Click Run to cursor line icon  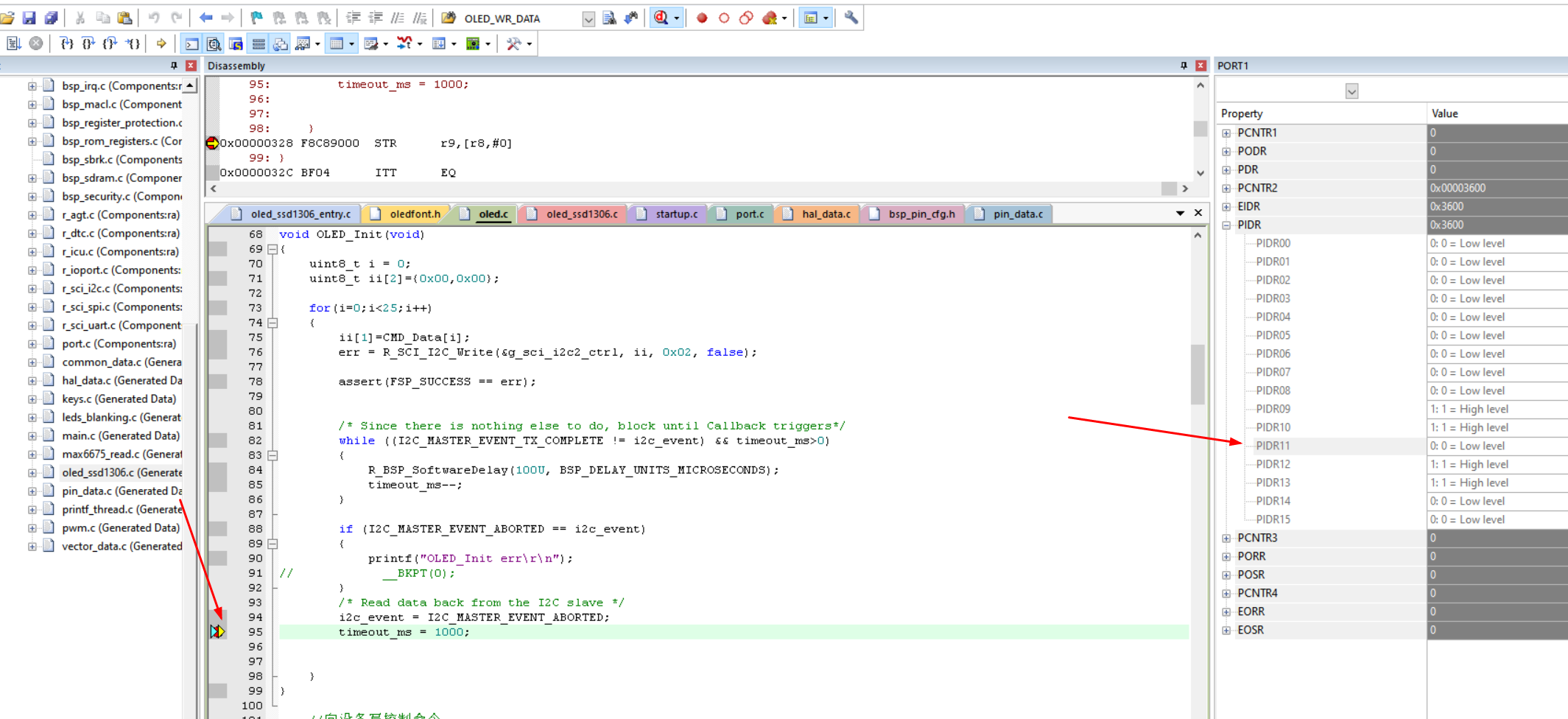coord(133,43)
